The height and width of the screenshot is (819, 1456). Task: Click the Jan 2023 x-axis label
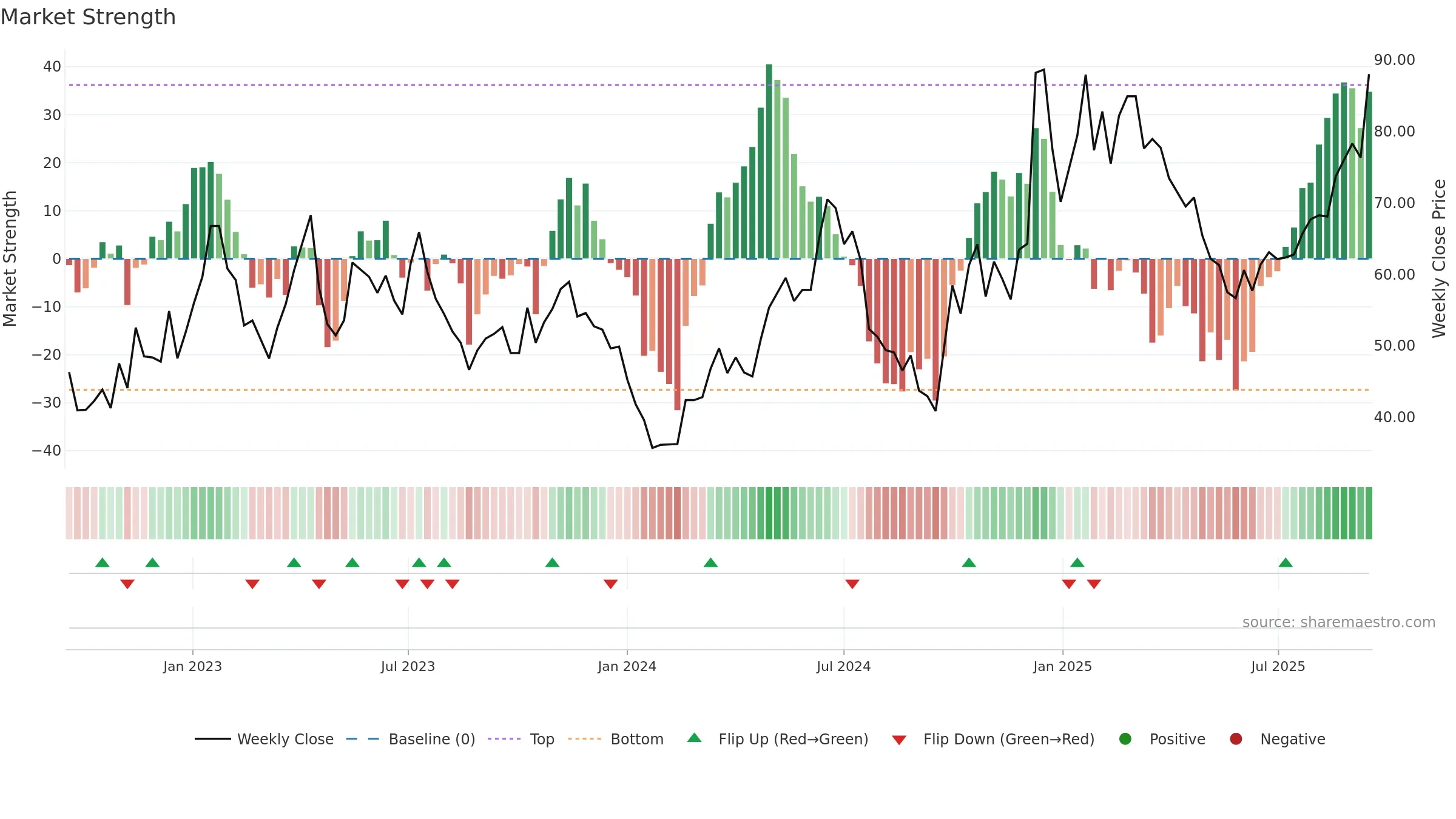point(192,667)
